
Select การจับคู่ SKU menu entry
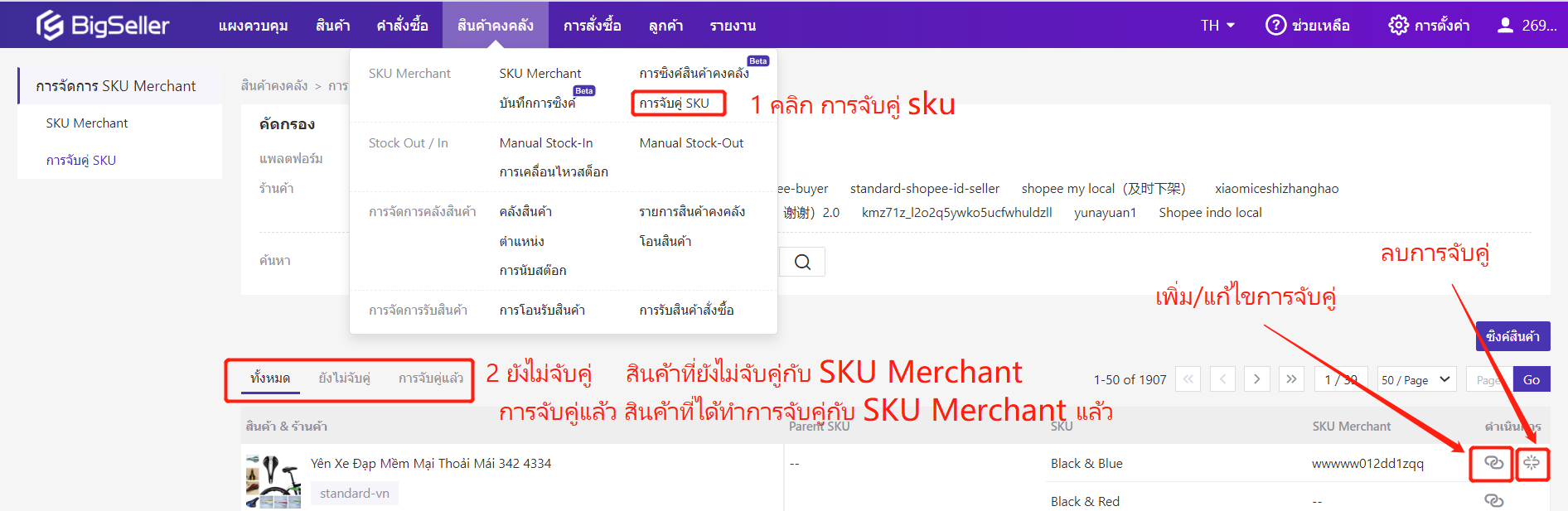[x=674, y=103]
